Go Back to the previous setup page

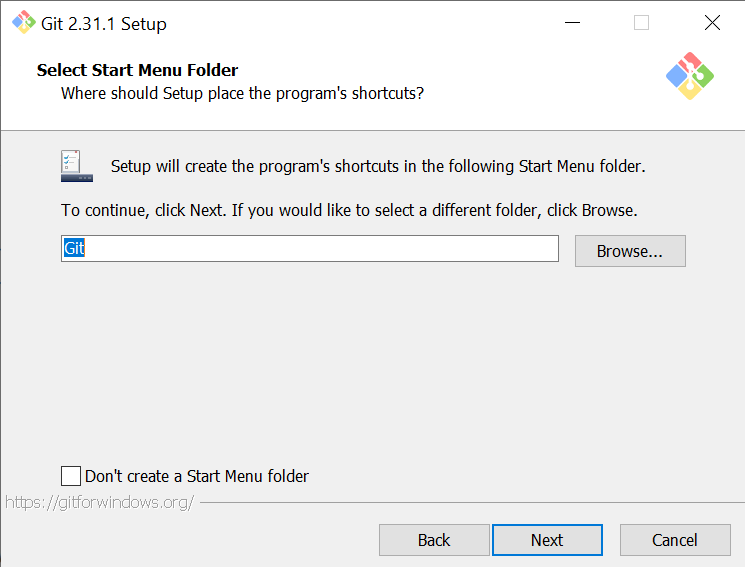(x=434, y=540)
